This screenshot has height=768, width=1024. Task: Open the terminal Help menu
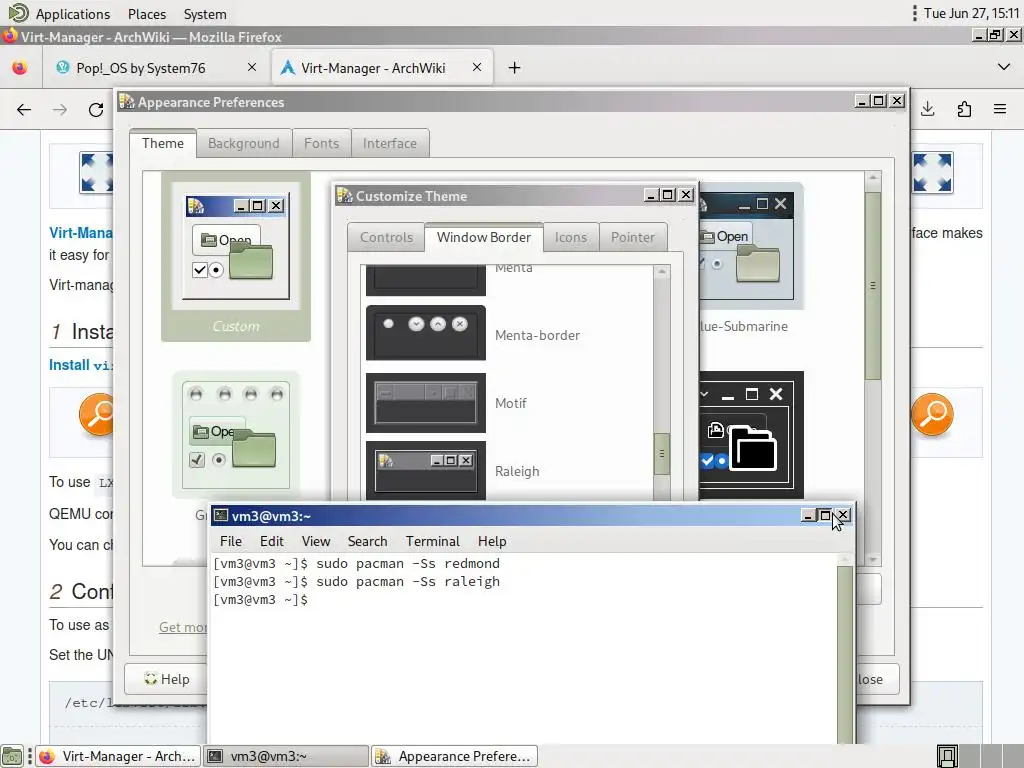pyautogui.click(x=492, y=541)
